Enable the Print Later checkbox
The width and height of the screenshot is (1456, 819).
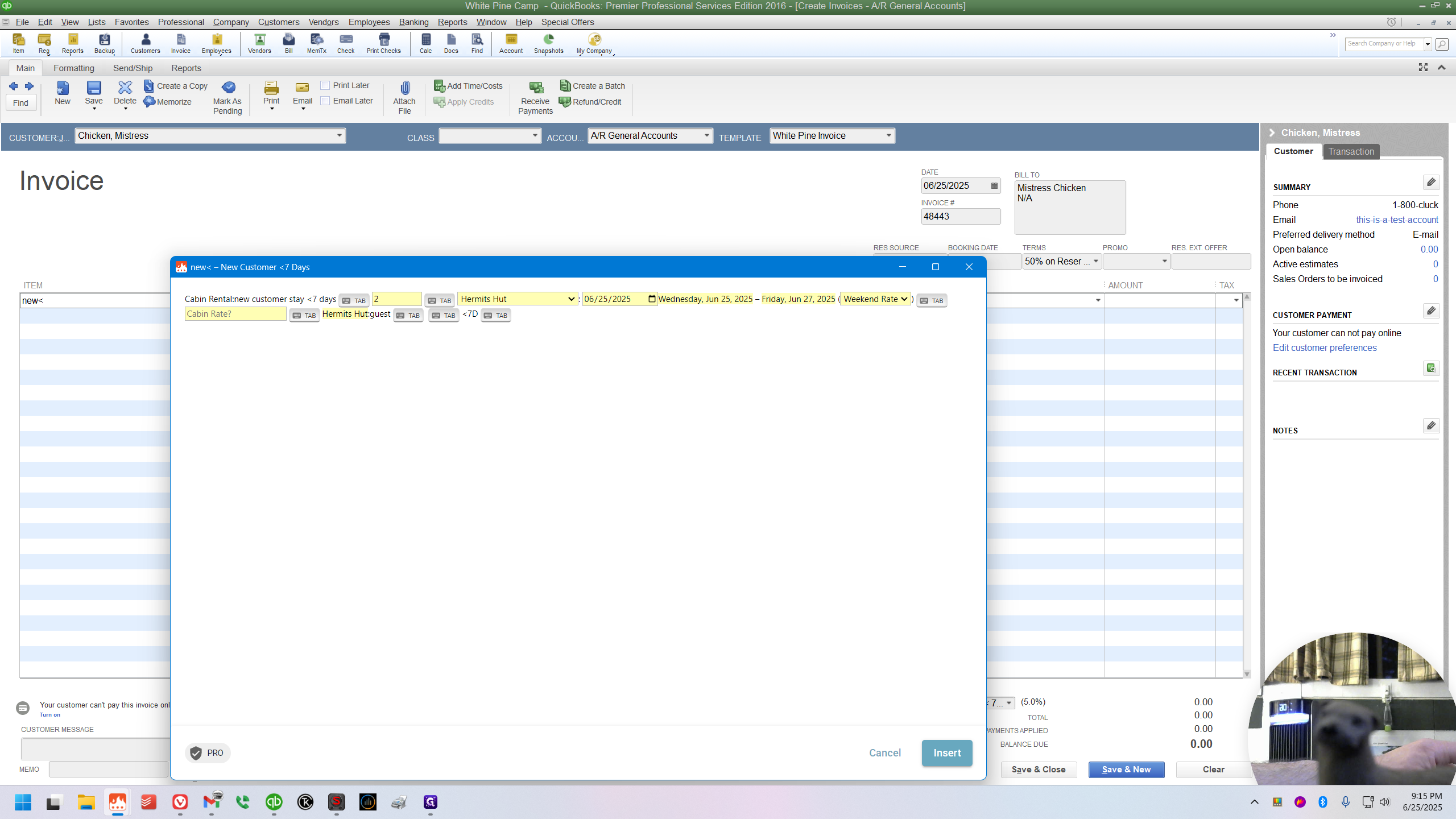click(325, 85)
